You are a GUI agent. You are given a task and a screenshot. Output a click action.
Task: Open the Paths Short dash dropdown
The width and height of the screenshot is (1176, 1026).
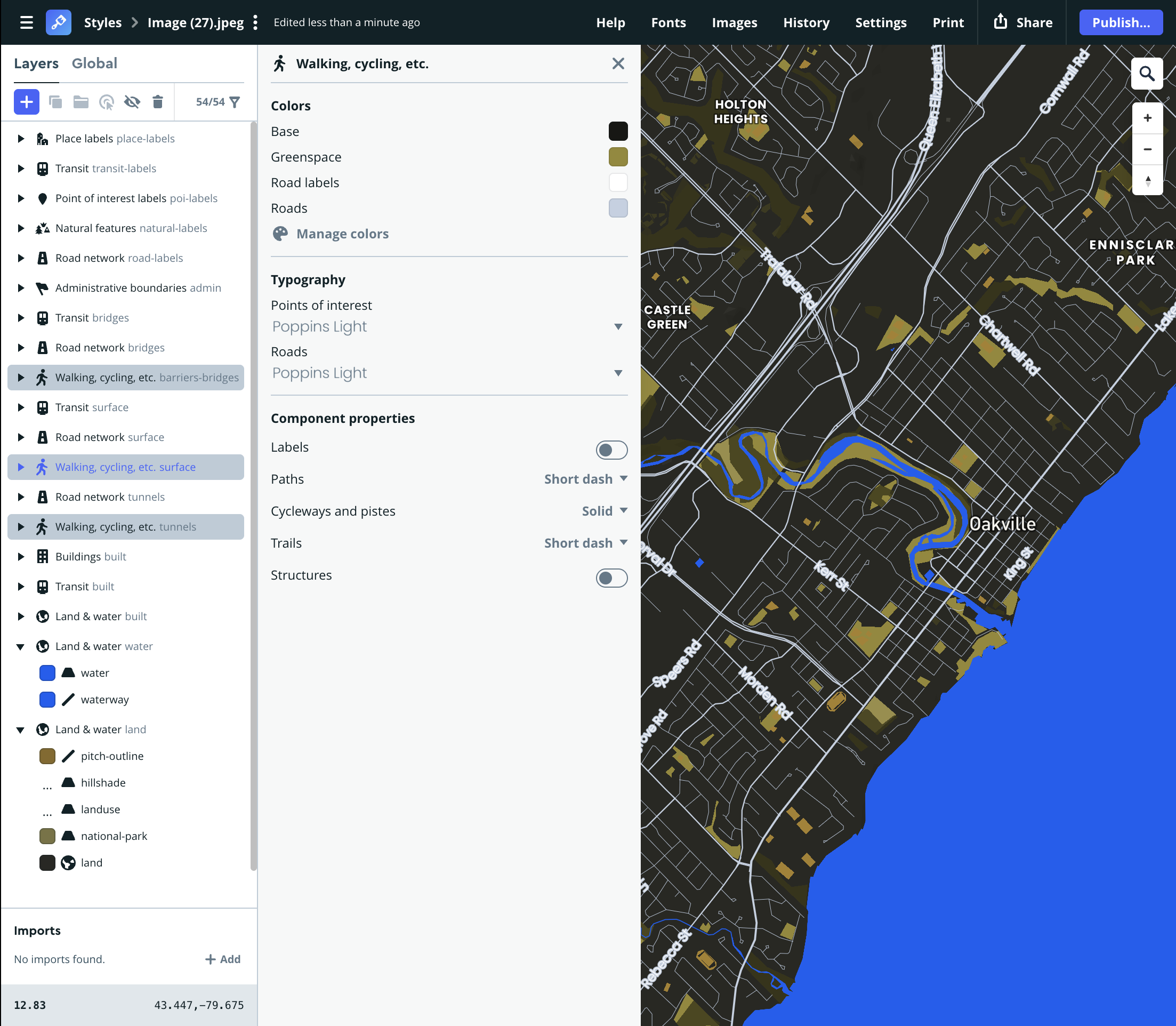coord(585,479)
